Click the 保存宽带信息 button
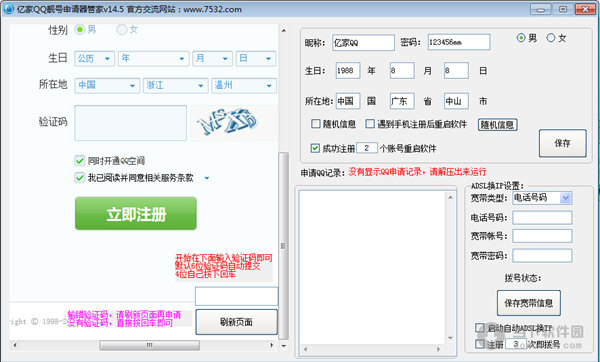This screenshot has height=362, width=600. point(529,303)
